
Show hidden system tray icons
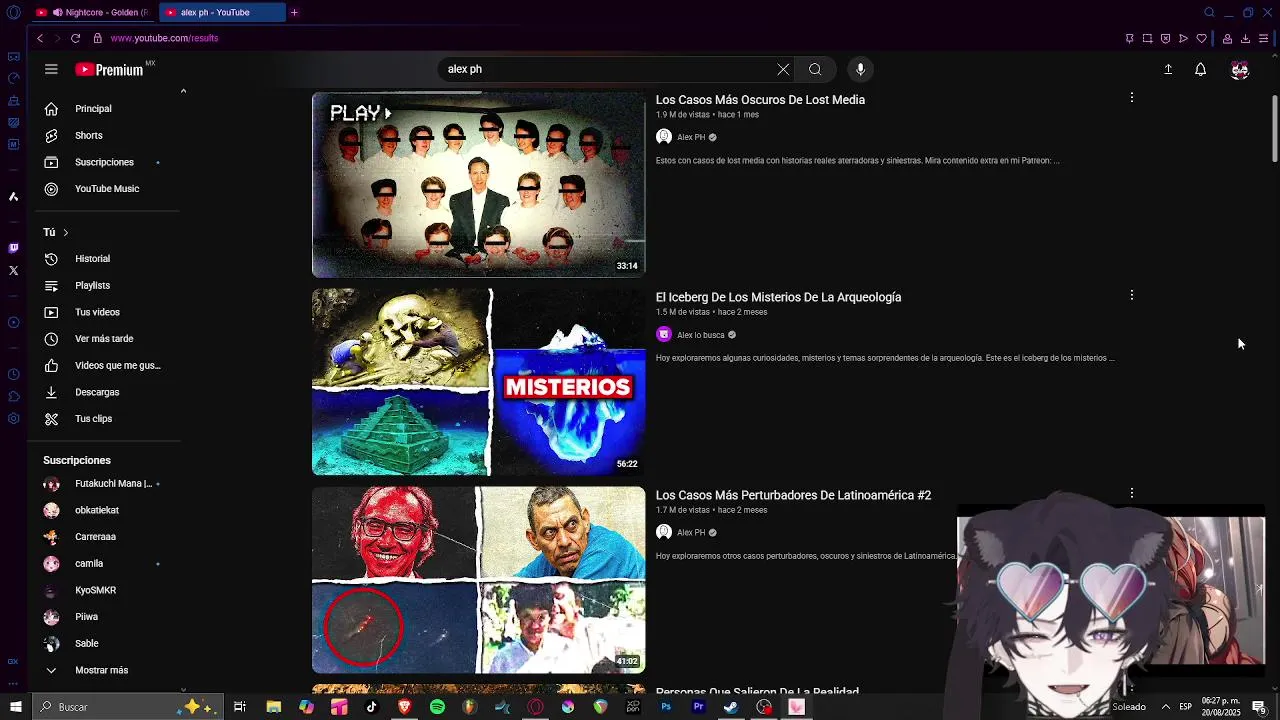(x=1165, y=707)
